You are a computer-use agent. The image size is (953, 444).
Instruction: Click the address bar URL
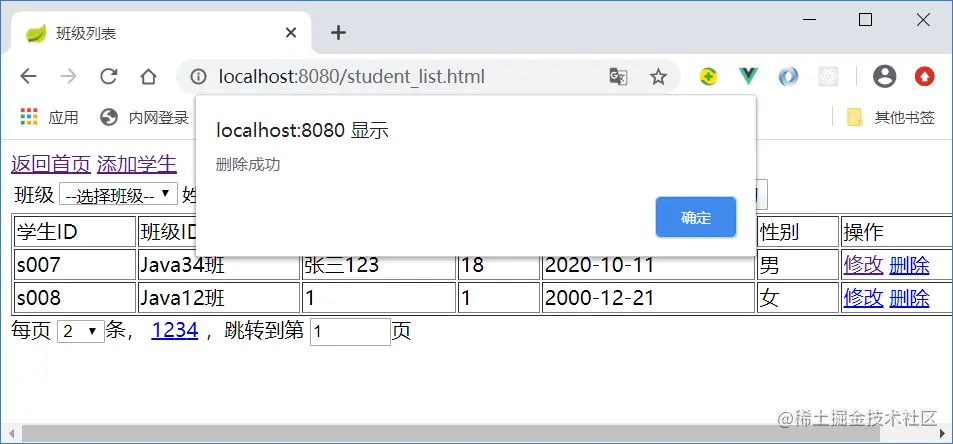coord(351,77)
